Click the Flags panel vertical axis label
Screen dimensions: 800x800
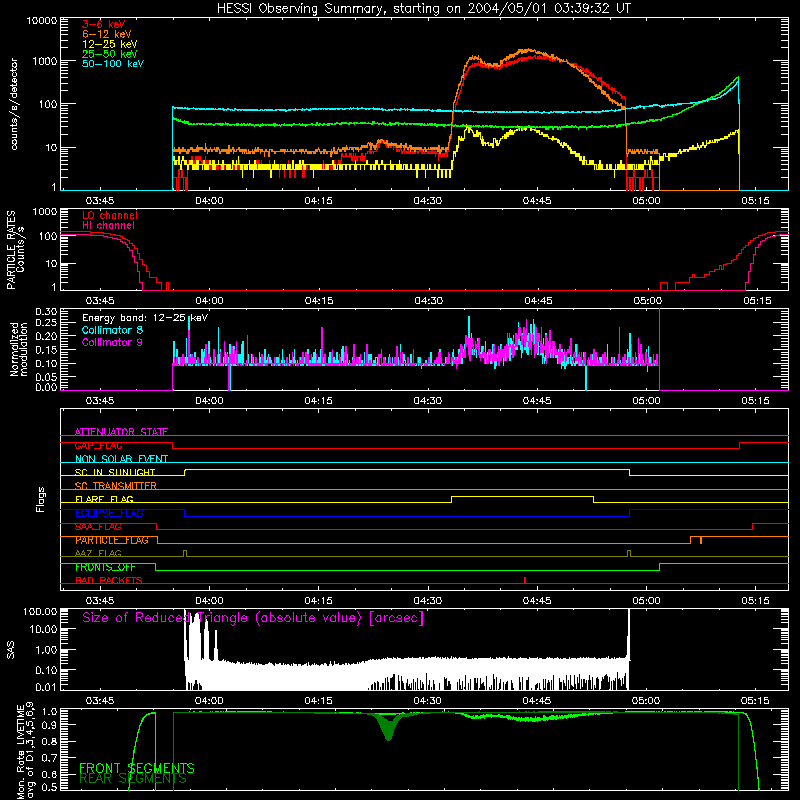coord(41,499)
